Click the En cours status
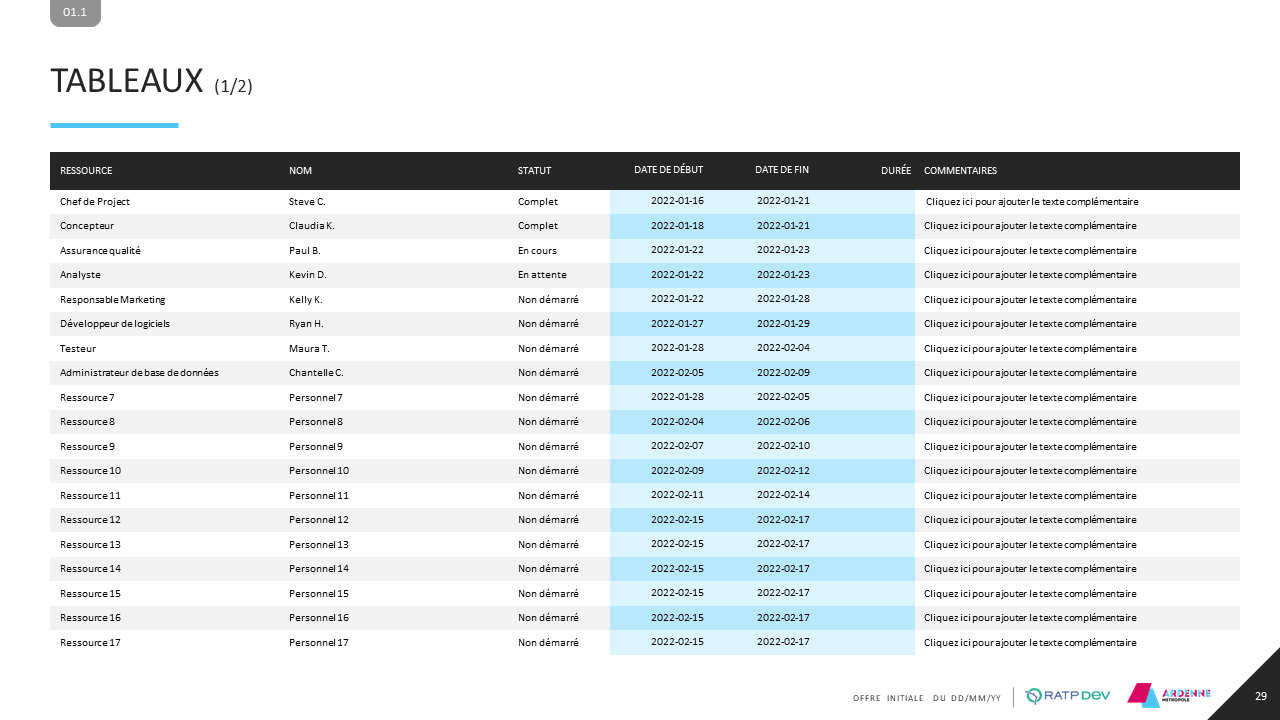The height and width of the screenshot is (720, 1280). (537, 251)
